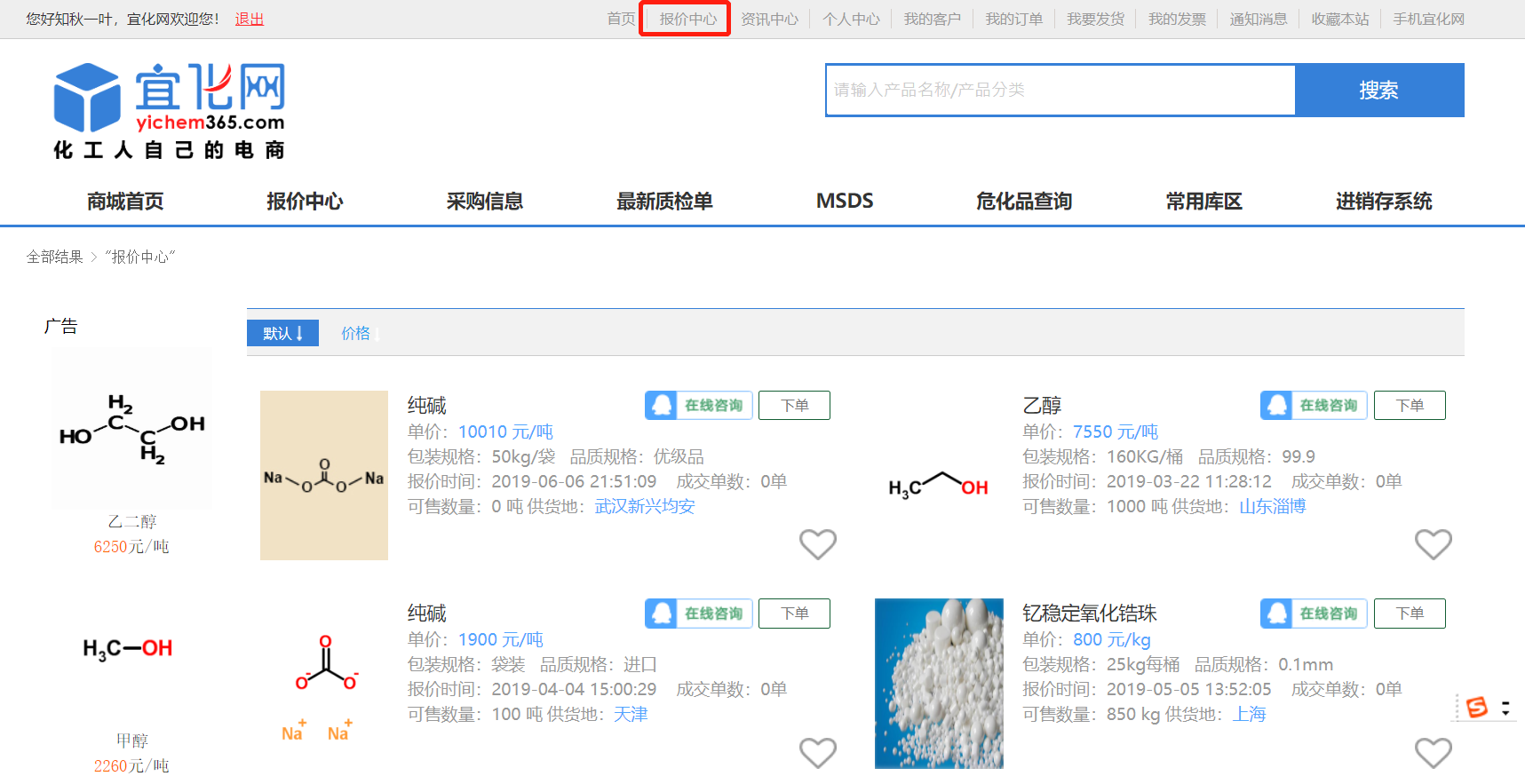1525x784 pixels.
Task: Expand the Sogou input options menu
Action: [x=1505, y=708]
